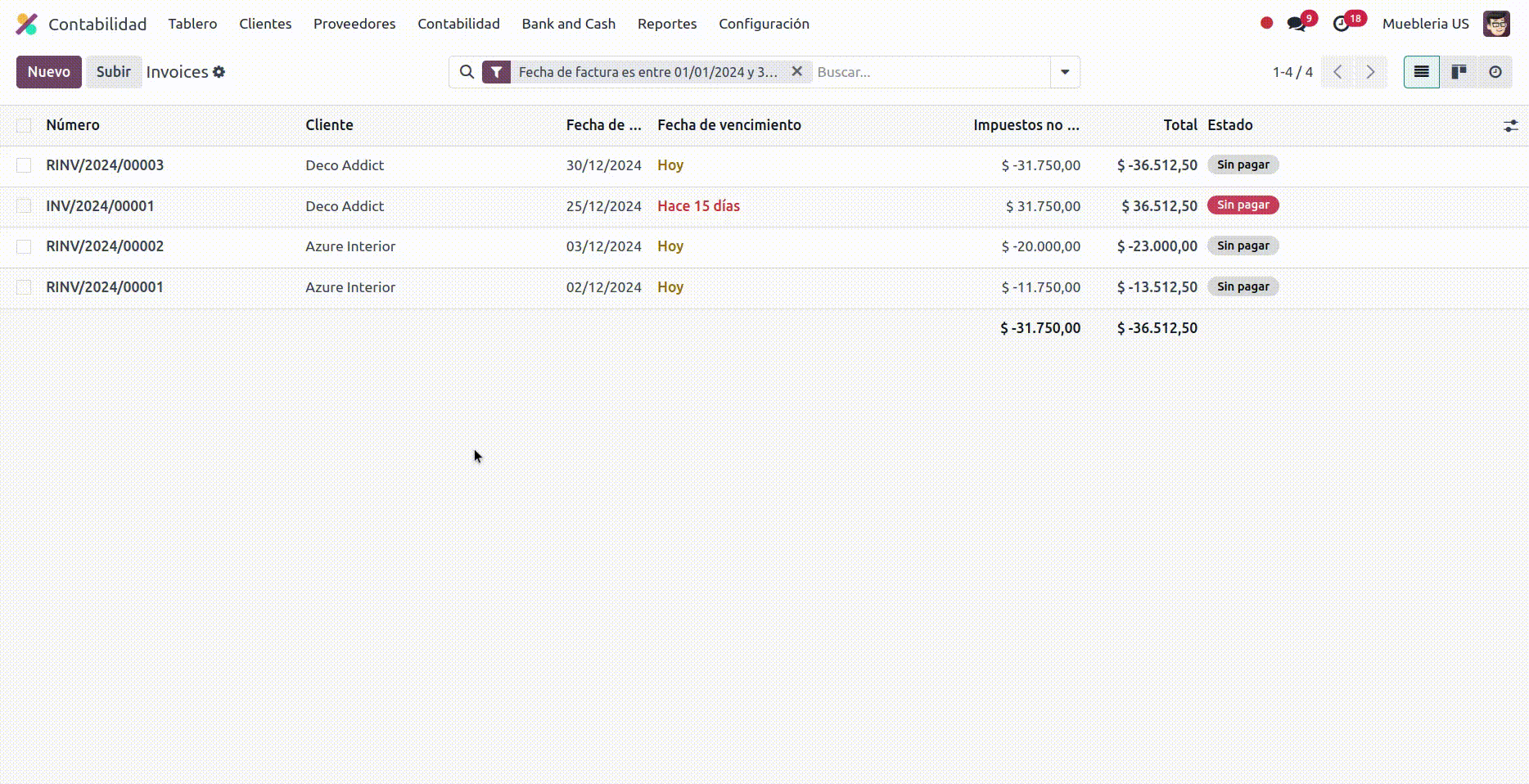Open the Muebleria US company switcher
The height and width of the screenshot is (784, 1529).
click(x=1425, y=24)
